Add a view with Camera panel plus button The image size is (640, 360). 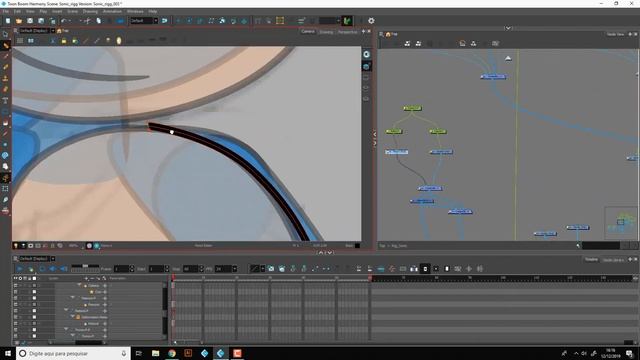point(363,31)
